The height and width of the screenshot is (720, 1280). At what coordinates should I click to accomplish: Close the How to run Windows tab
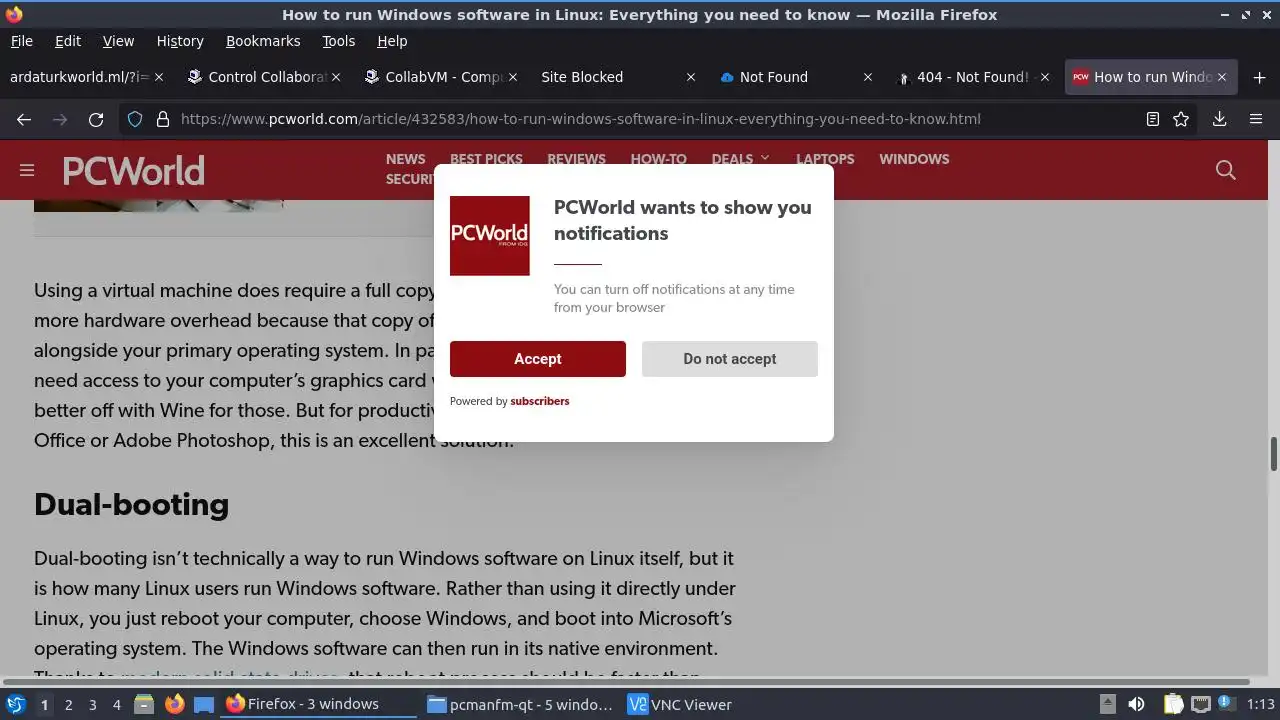(x=1222, y=77)
